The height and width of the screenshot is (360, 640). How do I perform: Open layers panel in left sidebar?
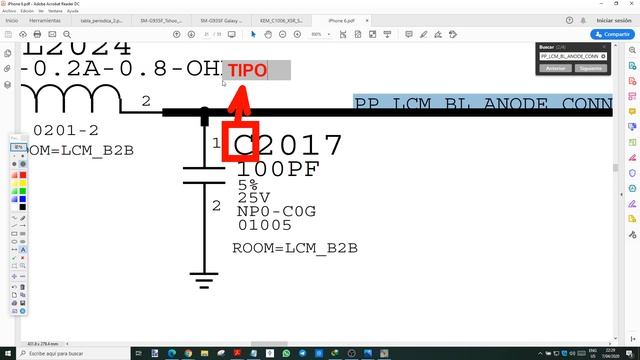pyautogui.click(x=7, y=85)
